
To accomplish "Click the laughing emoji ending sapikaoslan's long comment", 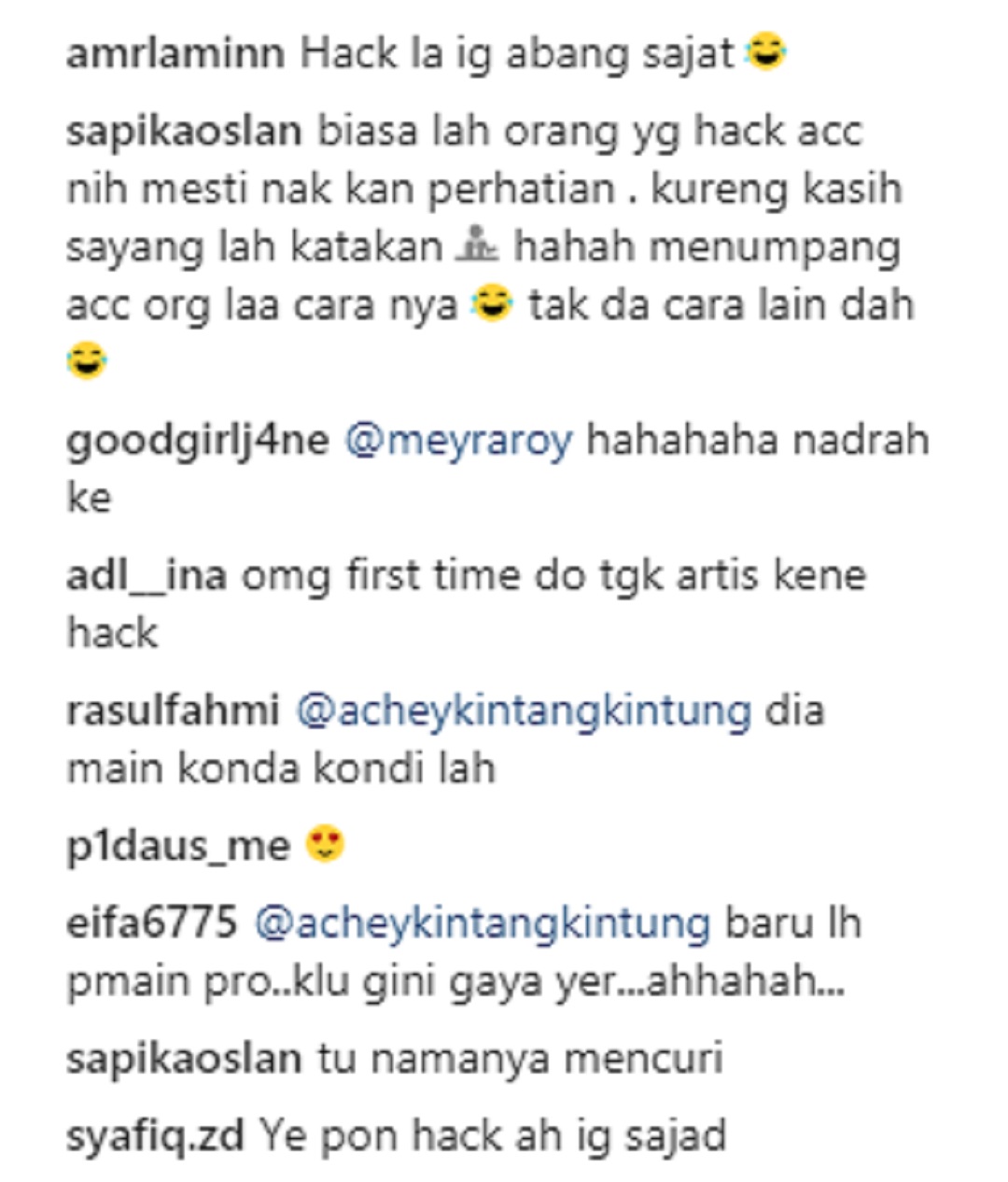I will (87, 360).
